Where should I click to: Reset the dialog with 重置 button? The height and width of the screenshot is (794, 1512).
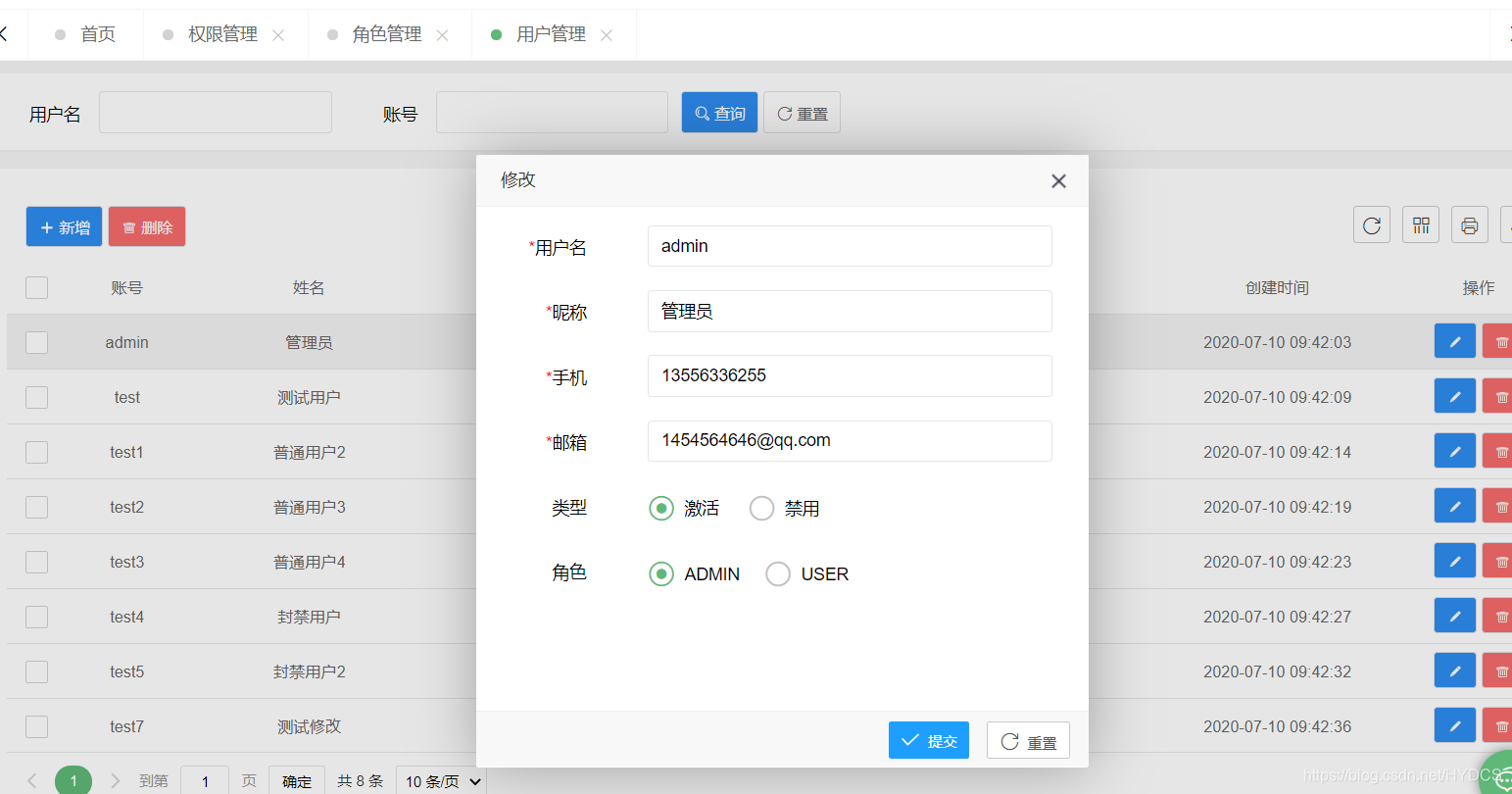pos(1027,740)
